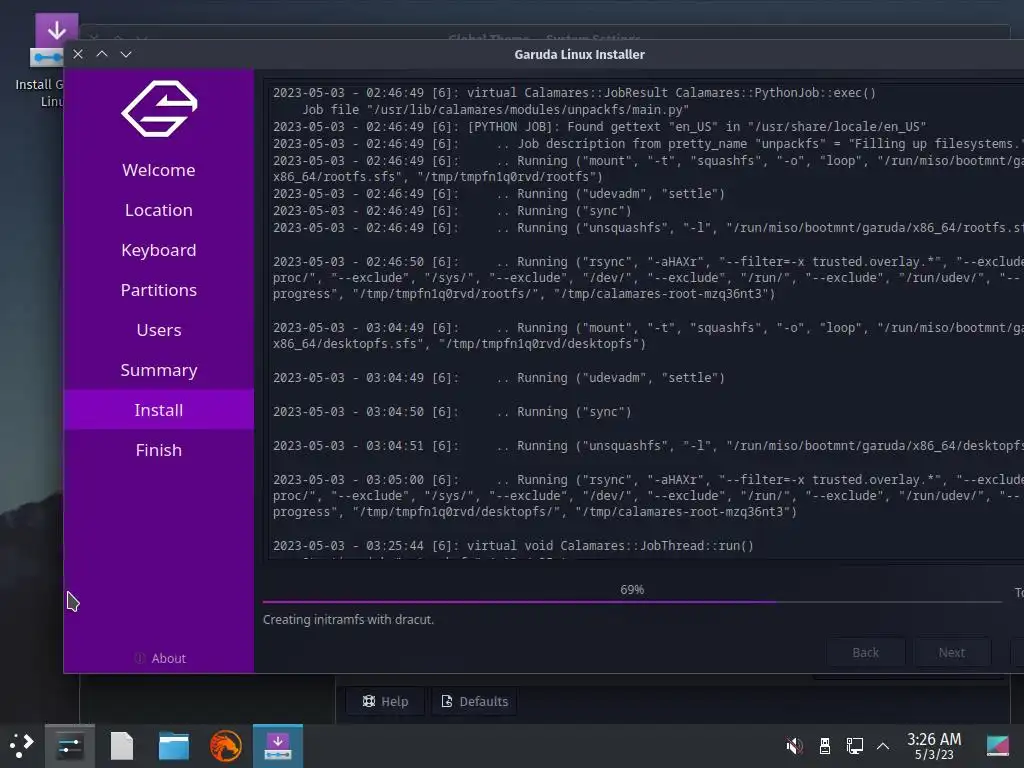Click the network connection tray icon
This screenshot has height=768, width=1024.
854,746
